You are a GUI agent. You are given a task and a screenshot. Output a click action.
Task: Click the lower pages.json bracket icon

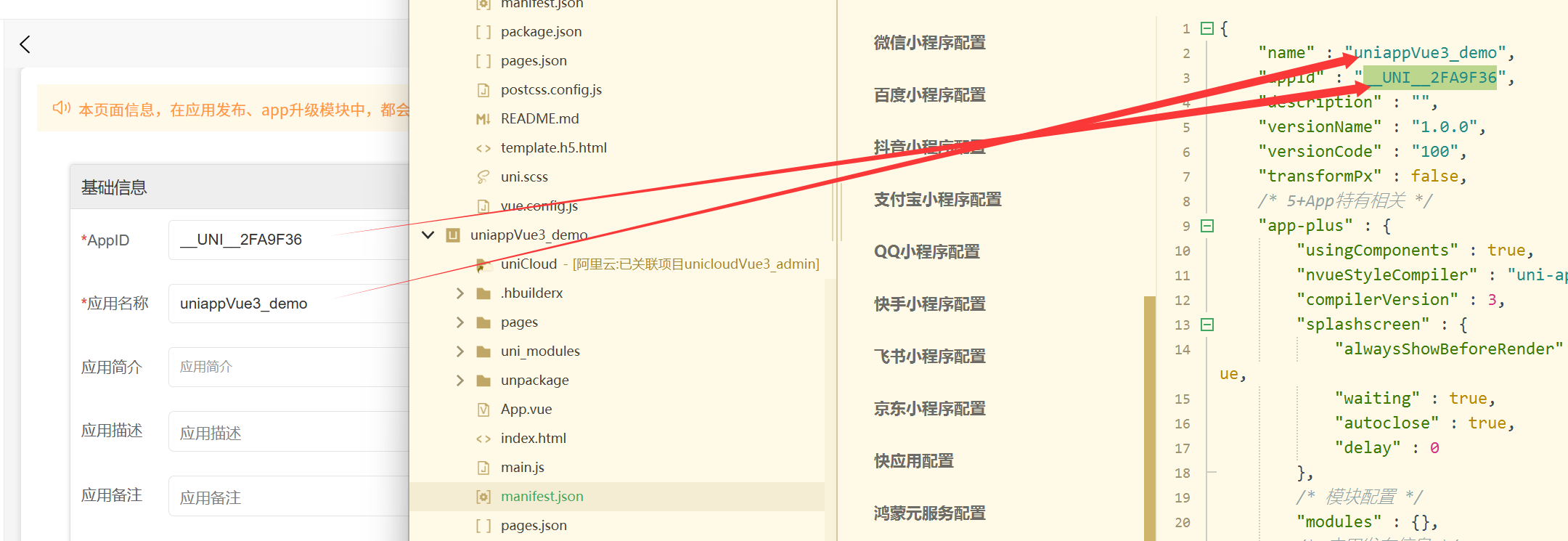[483, 526]
